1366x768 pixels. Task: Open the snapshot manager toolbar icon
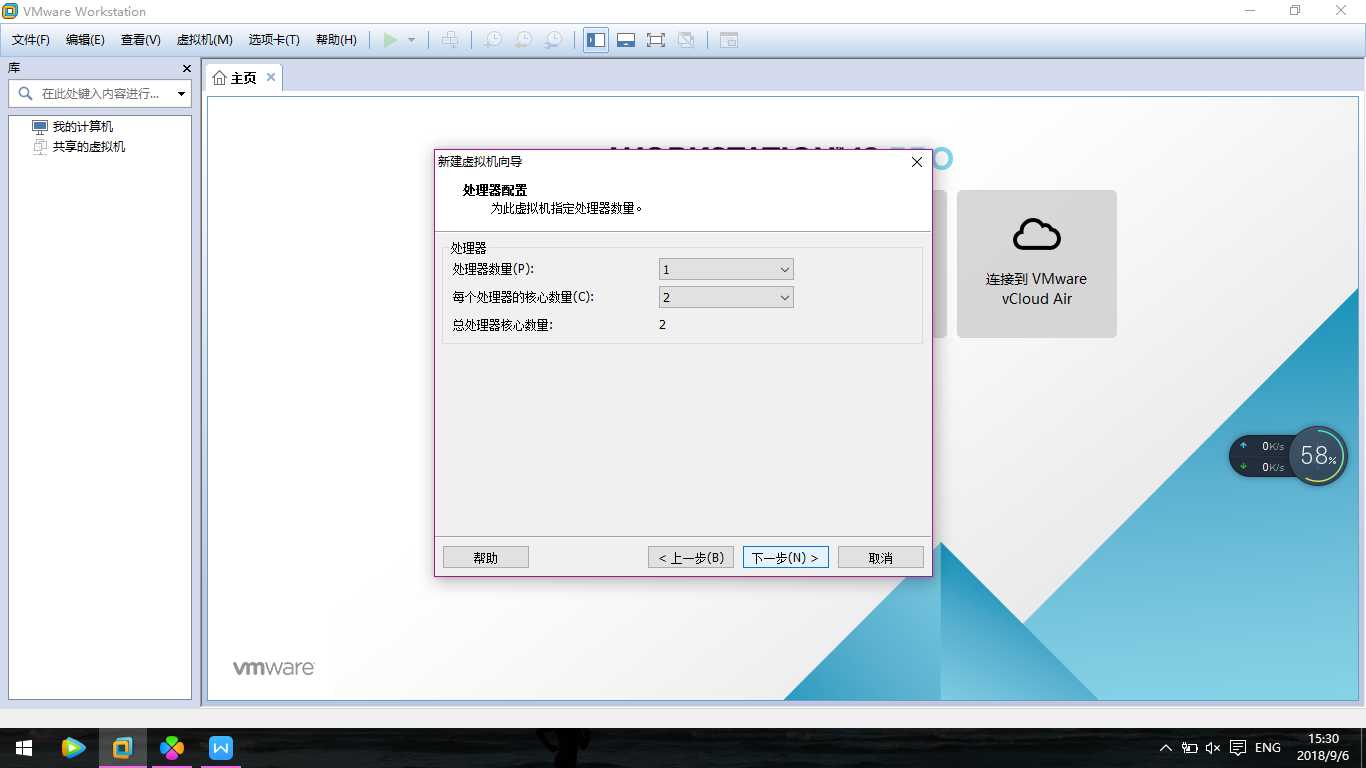553,40
